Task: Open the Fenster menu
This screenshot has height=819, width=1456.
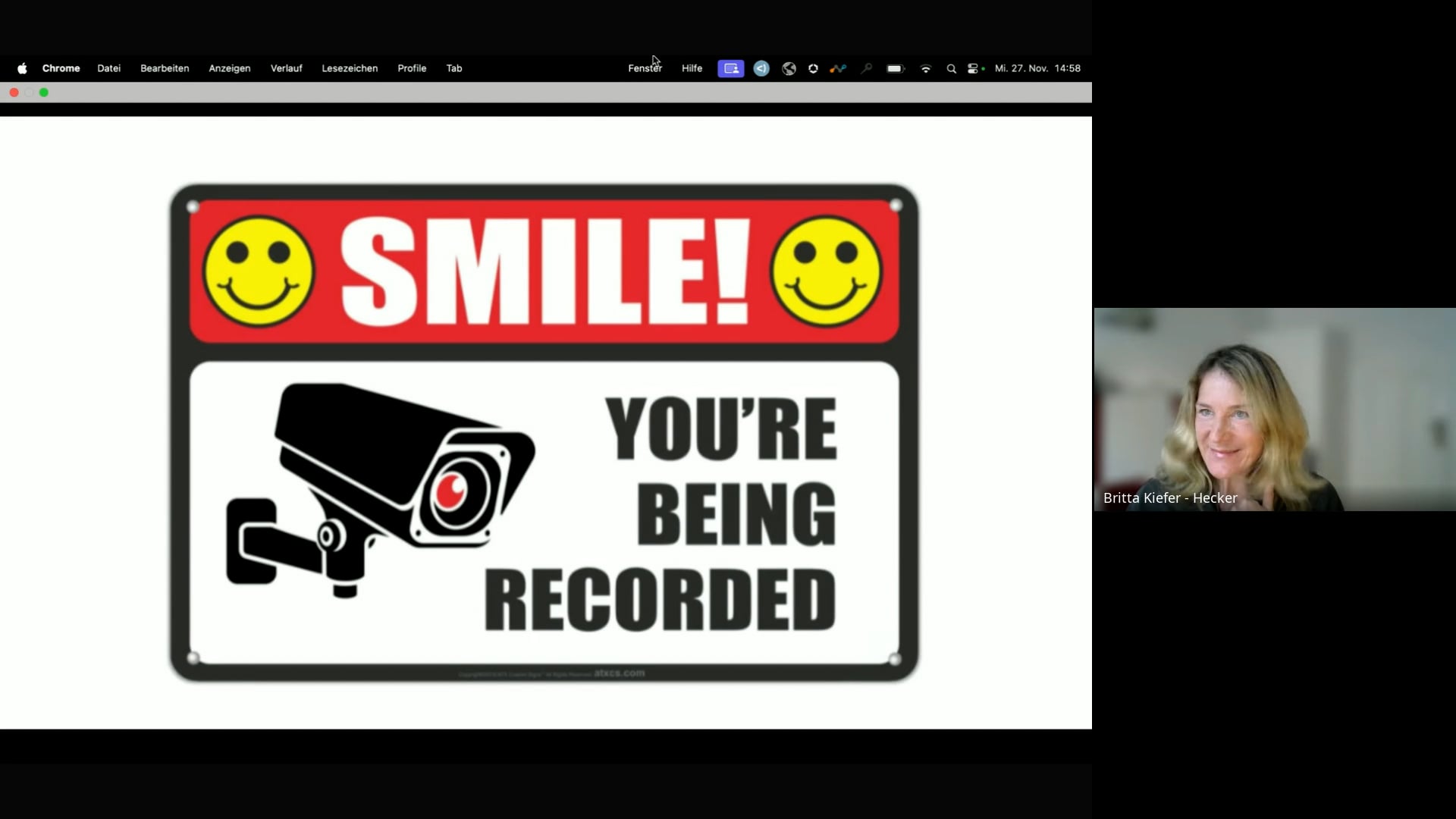Action: pos(644,68)
